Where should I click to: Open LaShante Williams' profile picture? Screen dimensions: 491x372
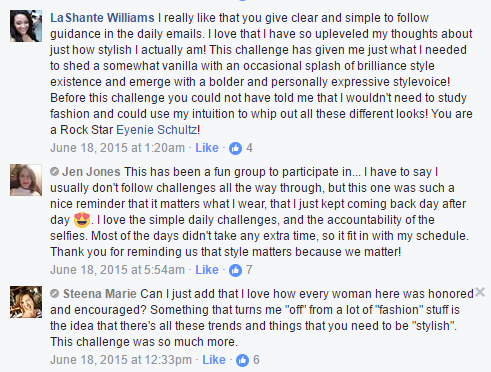tap(26, 26)
